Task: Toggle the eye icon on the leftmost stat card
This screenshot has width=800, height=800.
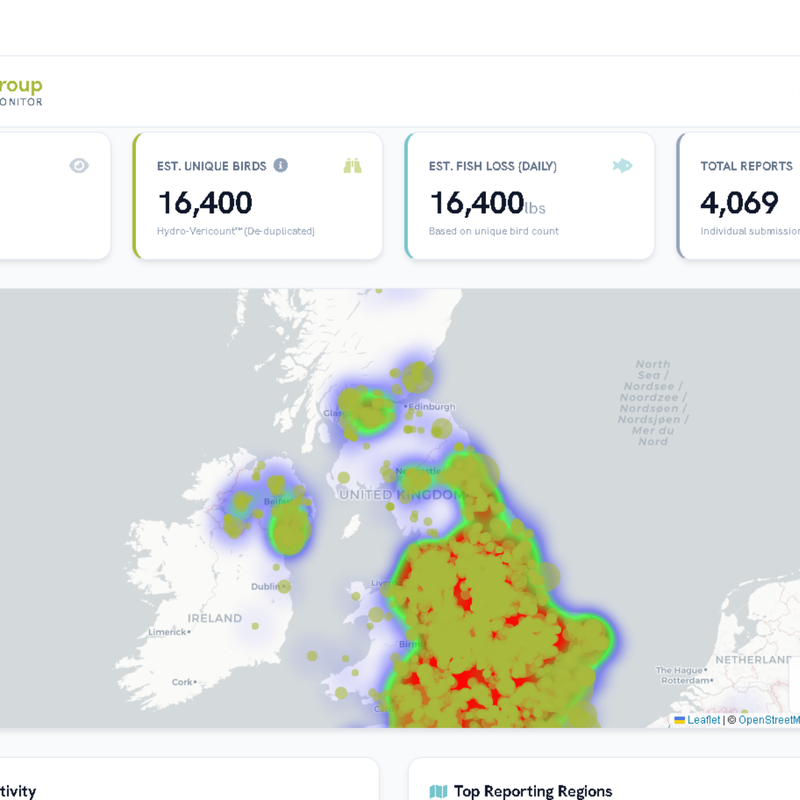Action: tap(80, 165)
